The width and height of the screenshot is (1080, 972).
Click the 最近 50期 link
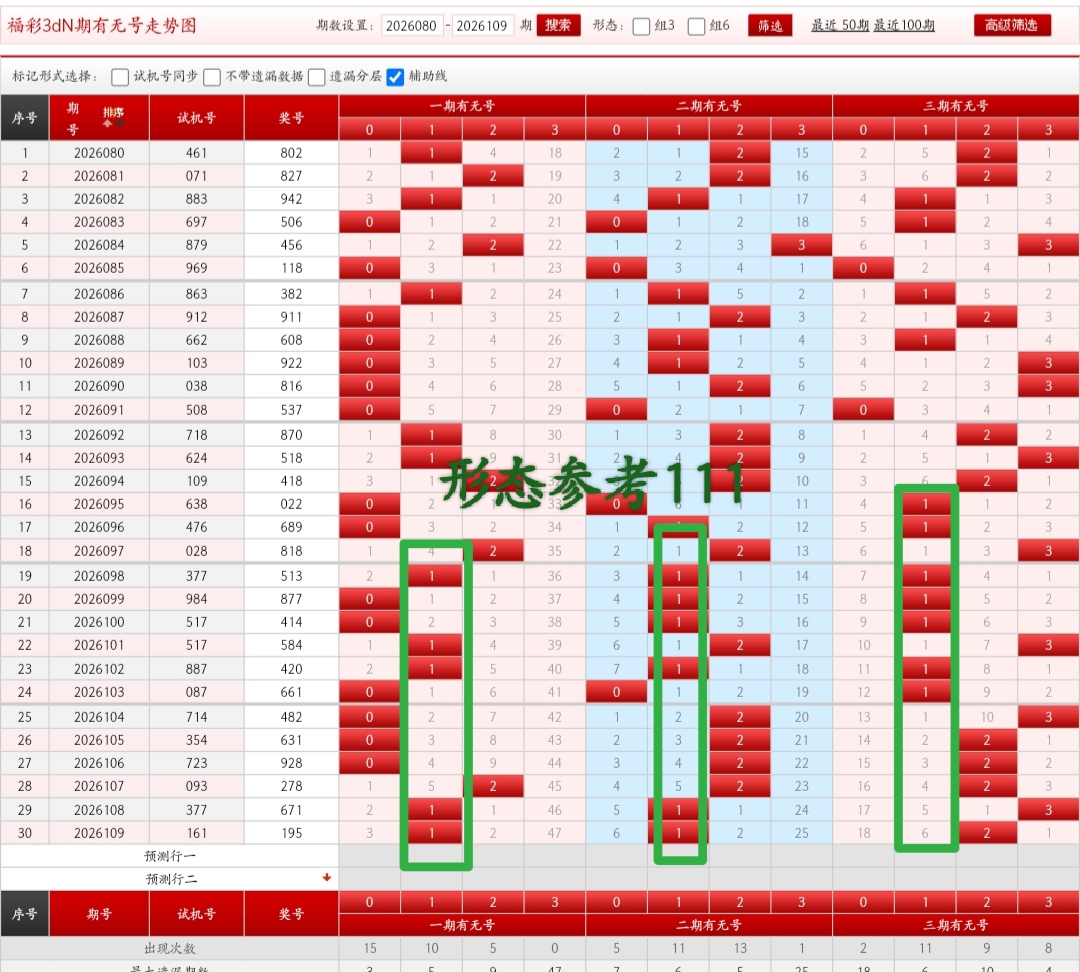coord(839,25)
